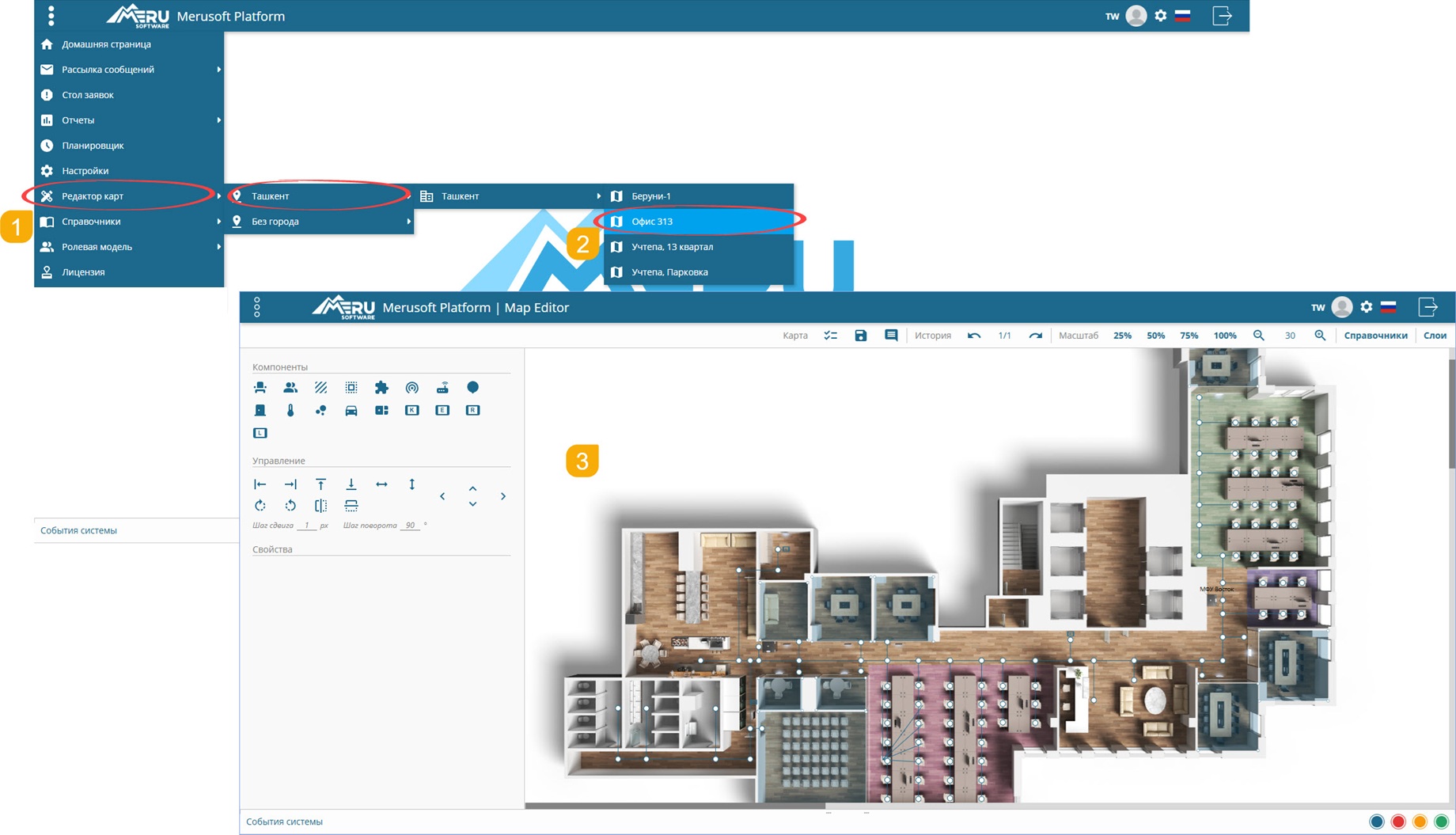The height and width of the screenshot is (835, 1456).
Task: Click the red status circle
Action: 1398,822
